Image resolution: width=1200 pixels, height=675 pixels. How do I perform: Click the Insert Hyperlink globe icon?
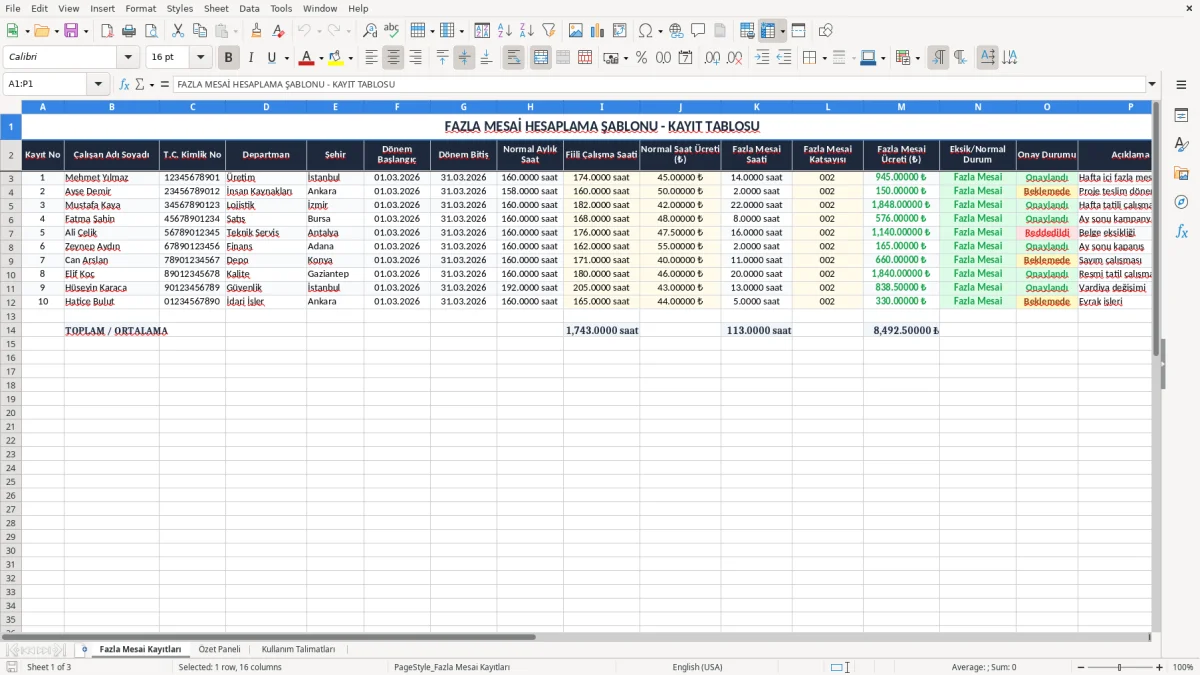click(677, 31)
